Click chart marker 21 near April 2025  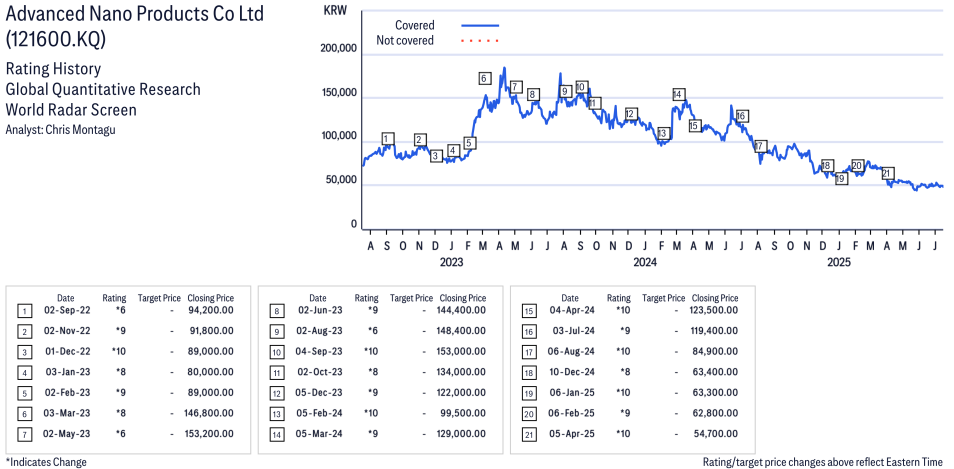(888, 173)
